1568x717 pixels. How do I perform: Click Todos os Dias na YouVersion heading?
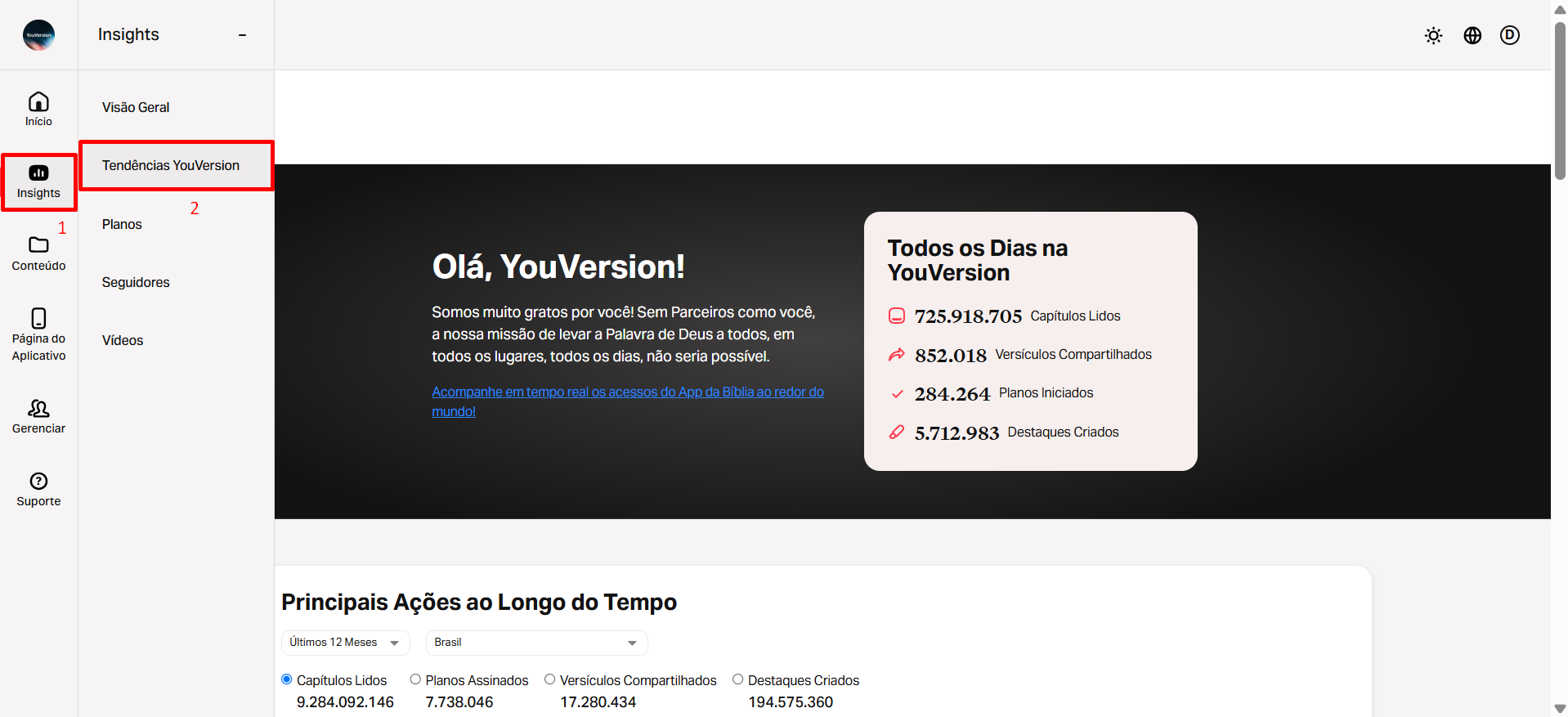(978, 260)
